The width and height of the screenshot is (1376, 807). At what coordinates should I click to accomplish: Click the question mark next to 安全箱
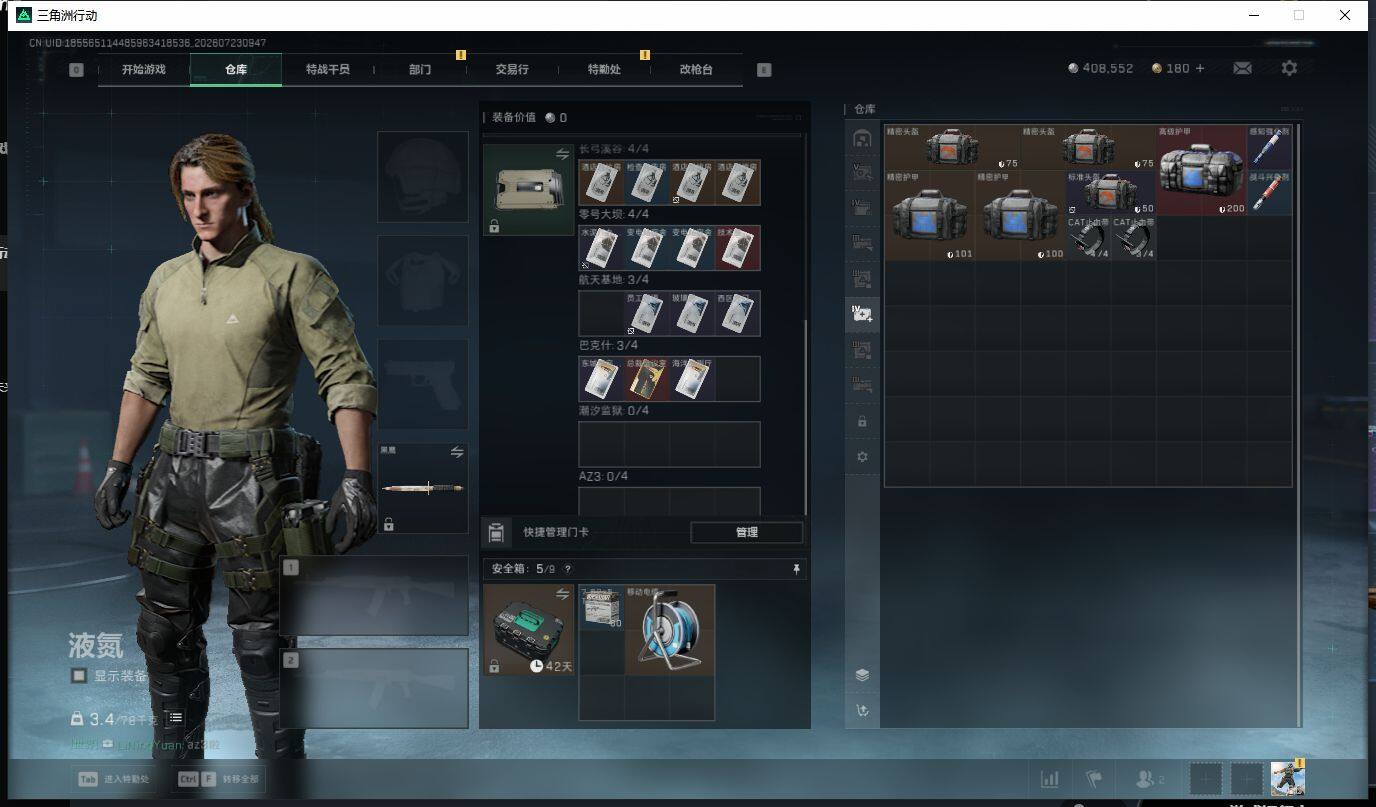[x=568, y=569]
